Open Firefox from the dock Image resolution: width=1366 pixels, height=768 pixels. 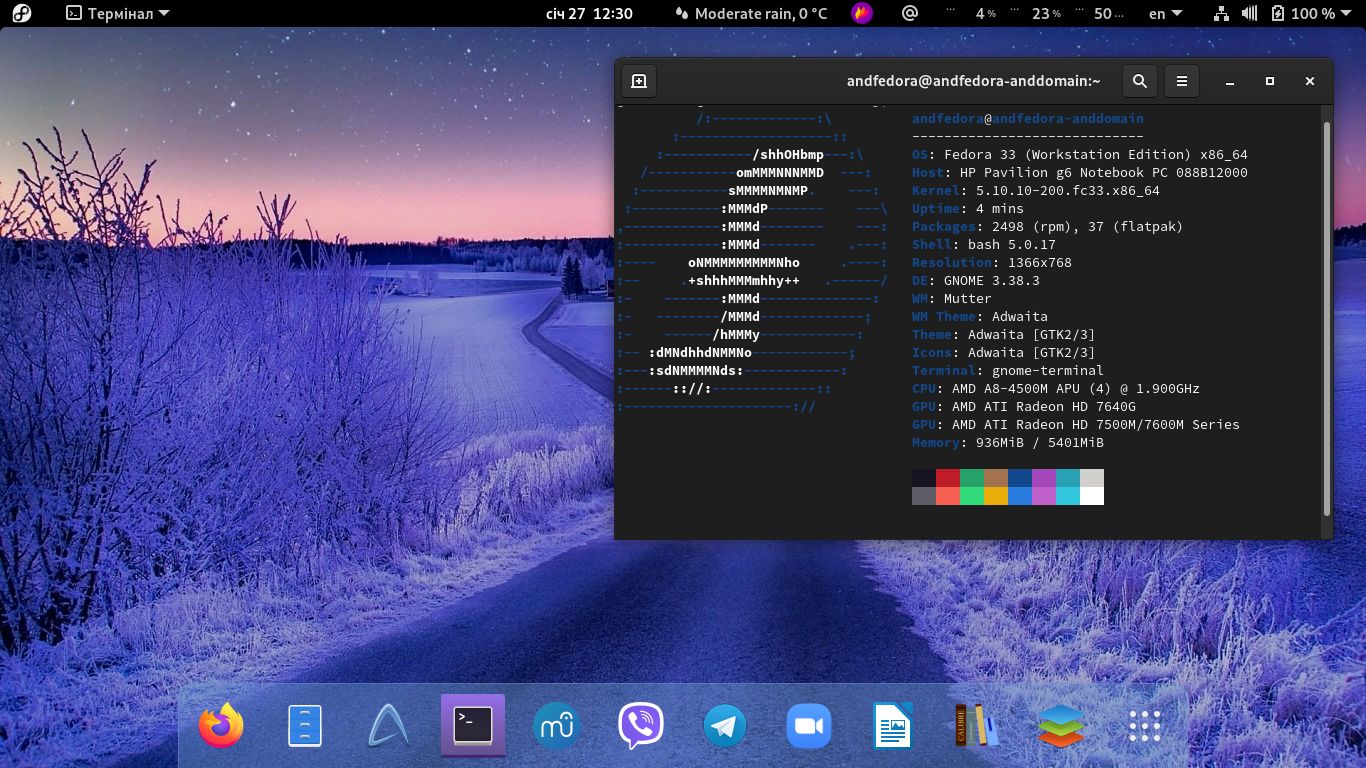(x=221, y=726)
